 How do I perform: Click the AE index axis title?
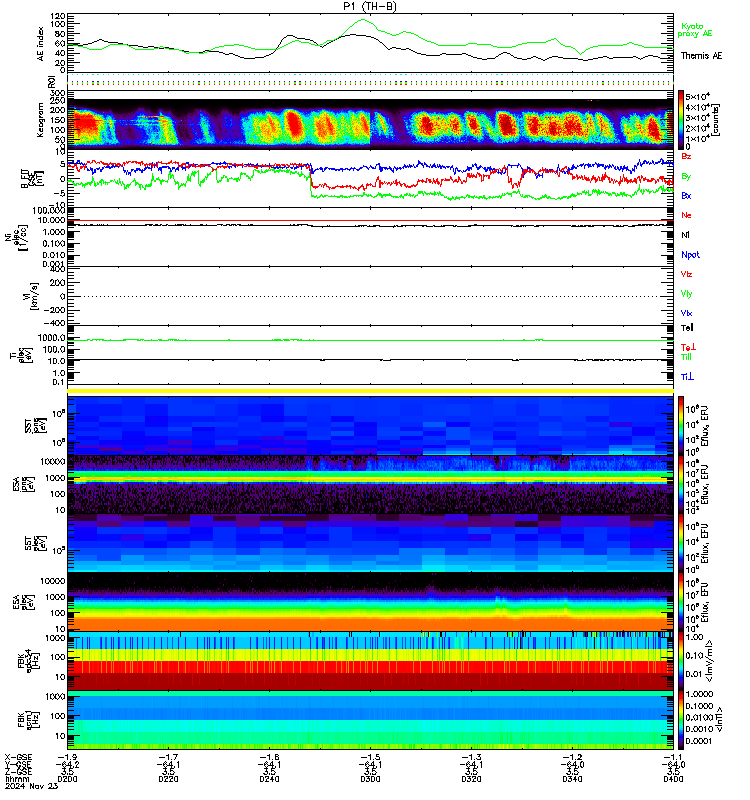coord(40,44)
